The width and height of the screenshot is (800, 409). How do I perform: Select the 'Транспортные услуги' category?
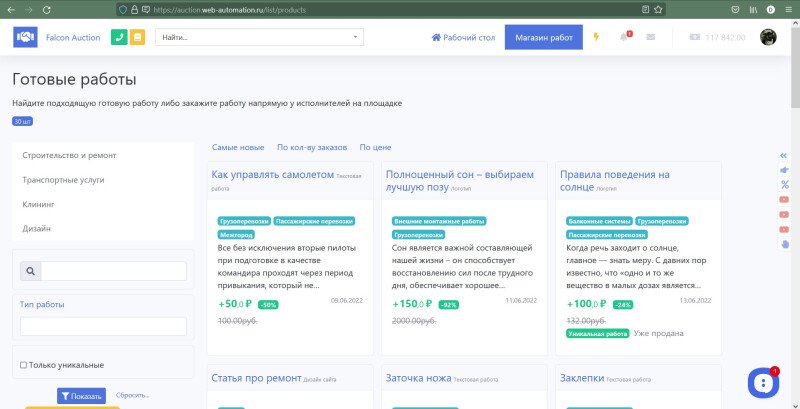tap(63, 180)
